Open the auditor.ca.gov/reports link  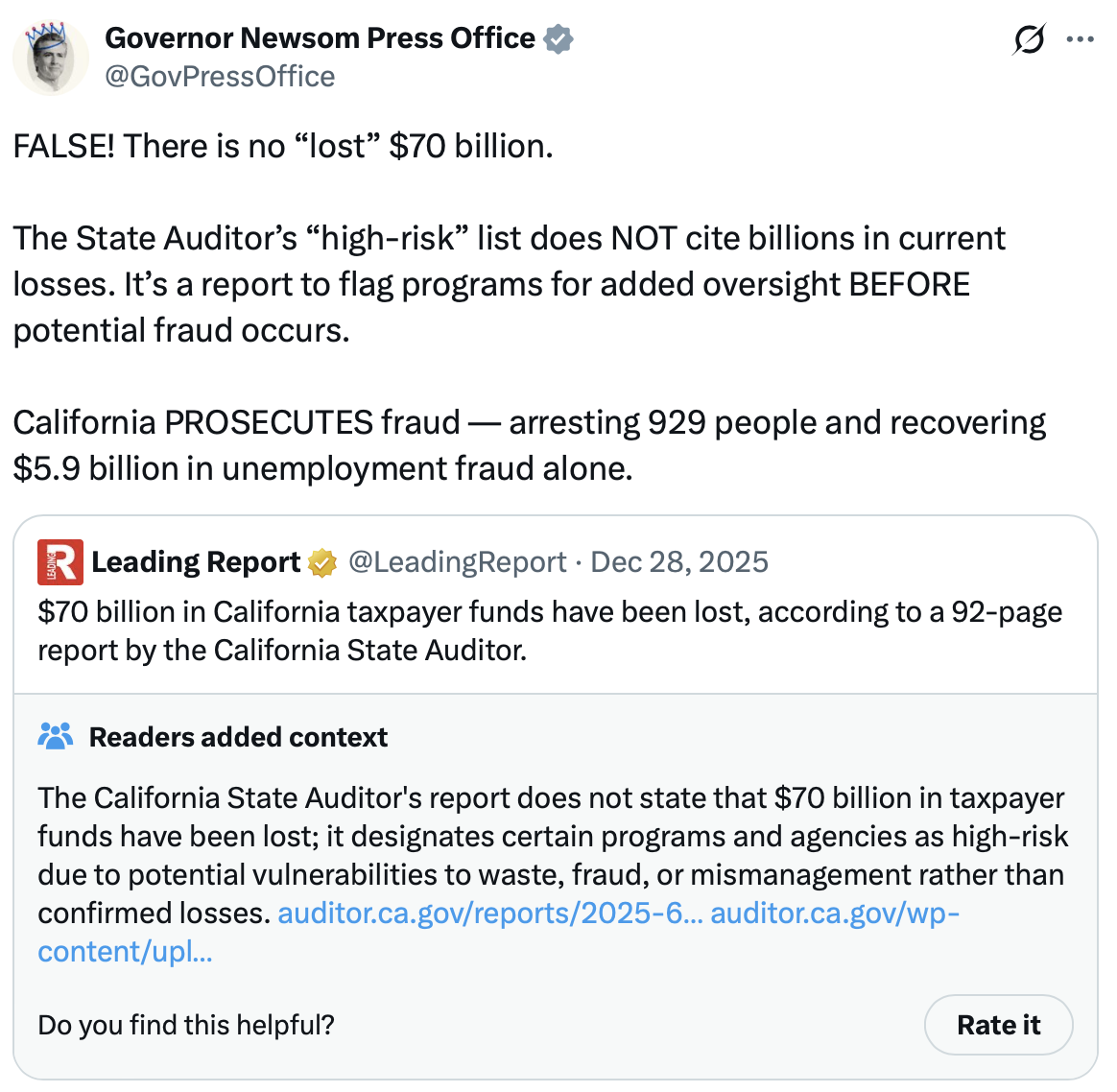[489, 914]
